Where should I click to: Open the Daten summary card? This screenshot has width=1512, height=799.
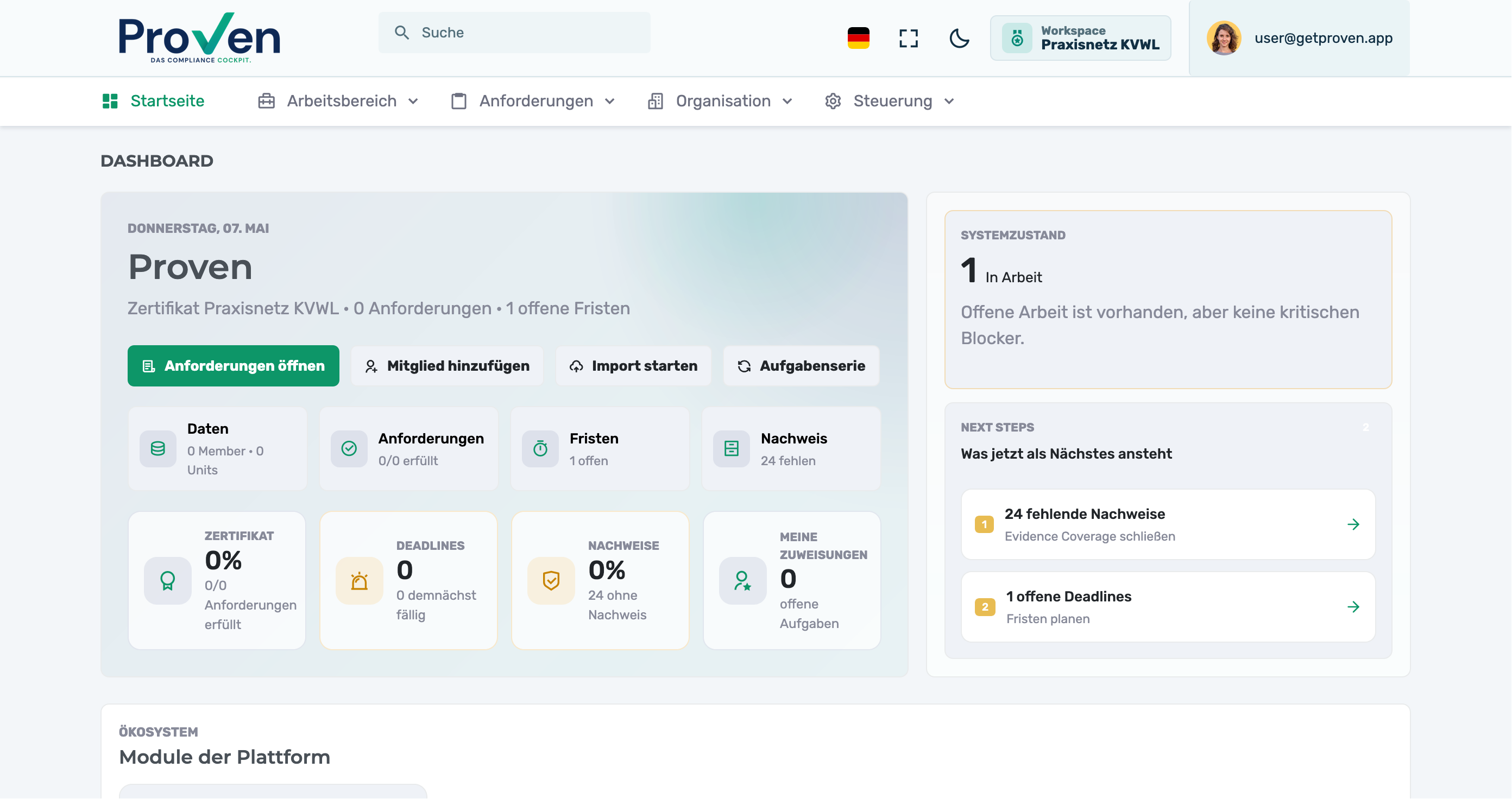pos(218,449)
